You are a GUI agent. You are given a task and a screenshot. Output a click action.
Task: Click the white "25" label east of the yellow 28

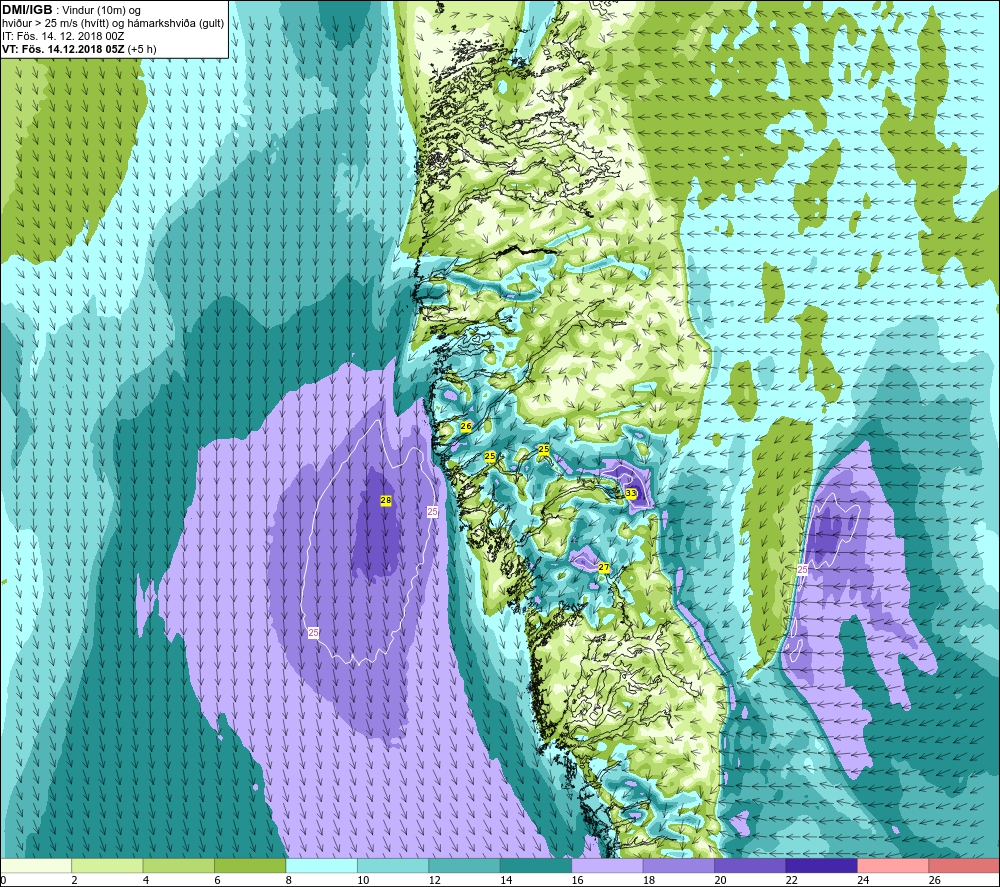(x=432, y=511)
